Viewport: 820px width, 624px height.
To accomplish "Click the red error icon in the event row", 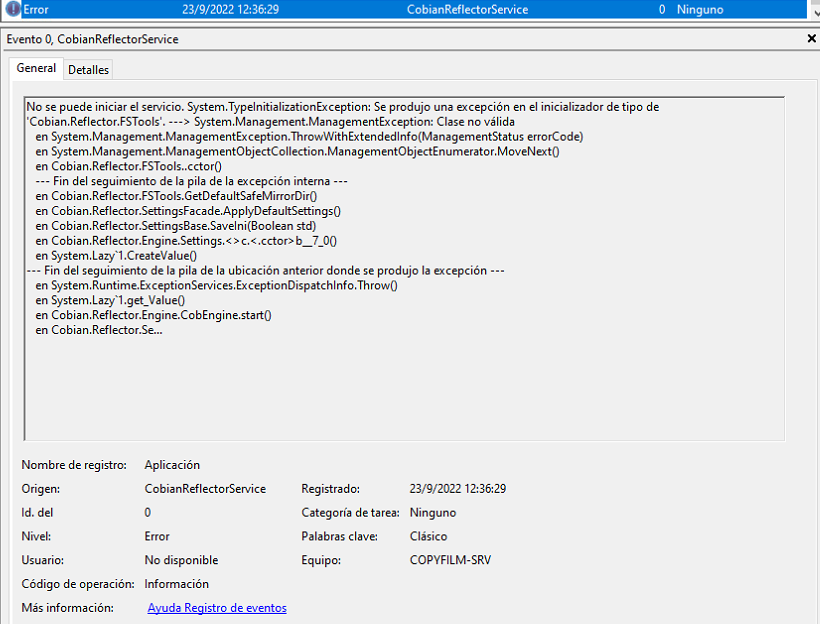I will tap(13, 9).
